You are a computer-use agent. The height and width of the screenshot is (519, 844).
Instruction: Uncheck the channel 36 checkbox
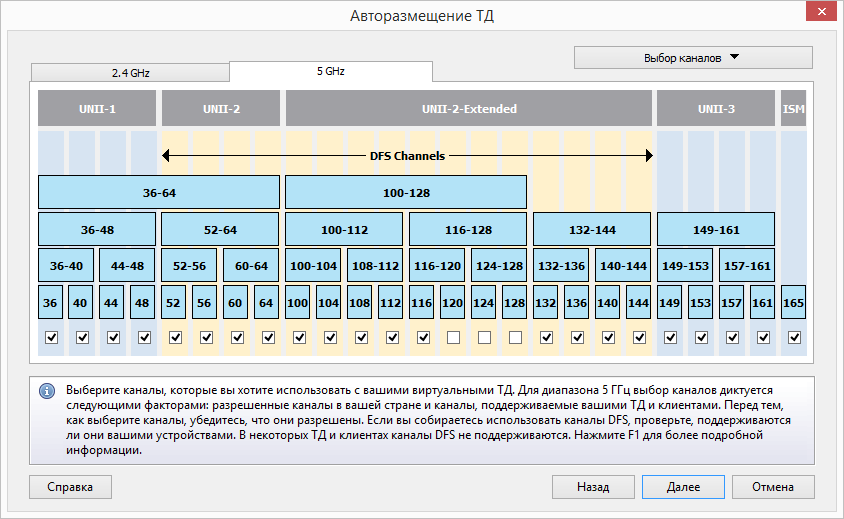(51, 337)
